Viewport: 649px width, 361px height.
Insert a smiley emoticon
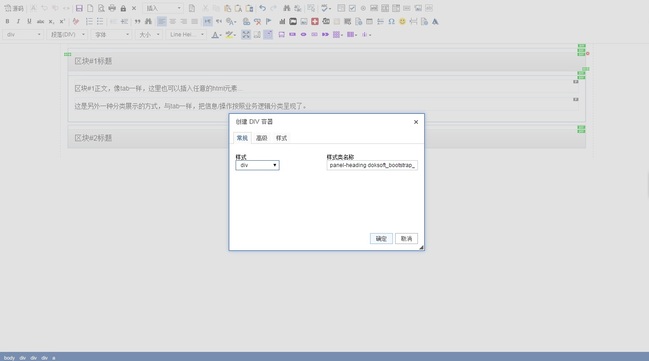click(x=402, y=22)
